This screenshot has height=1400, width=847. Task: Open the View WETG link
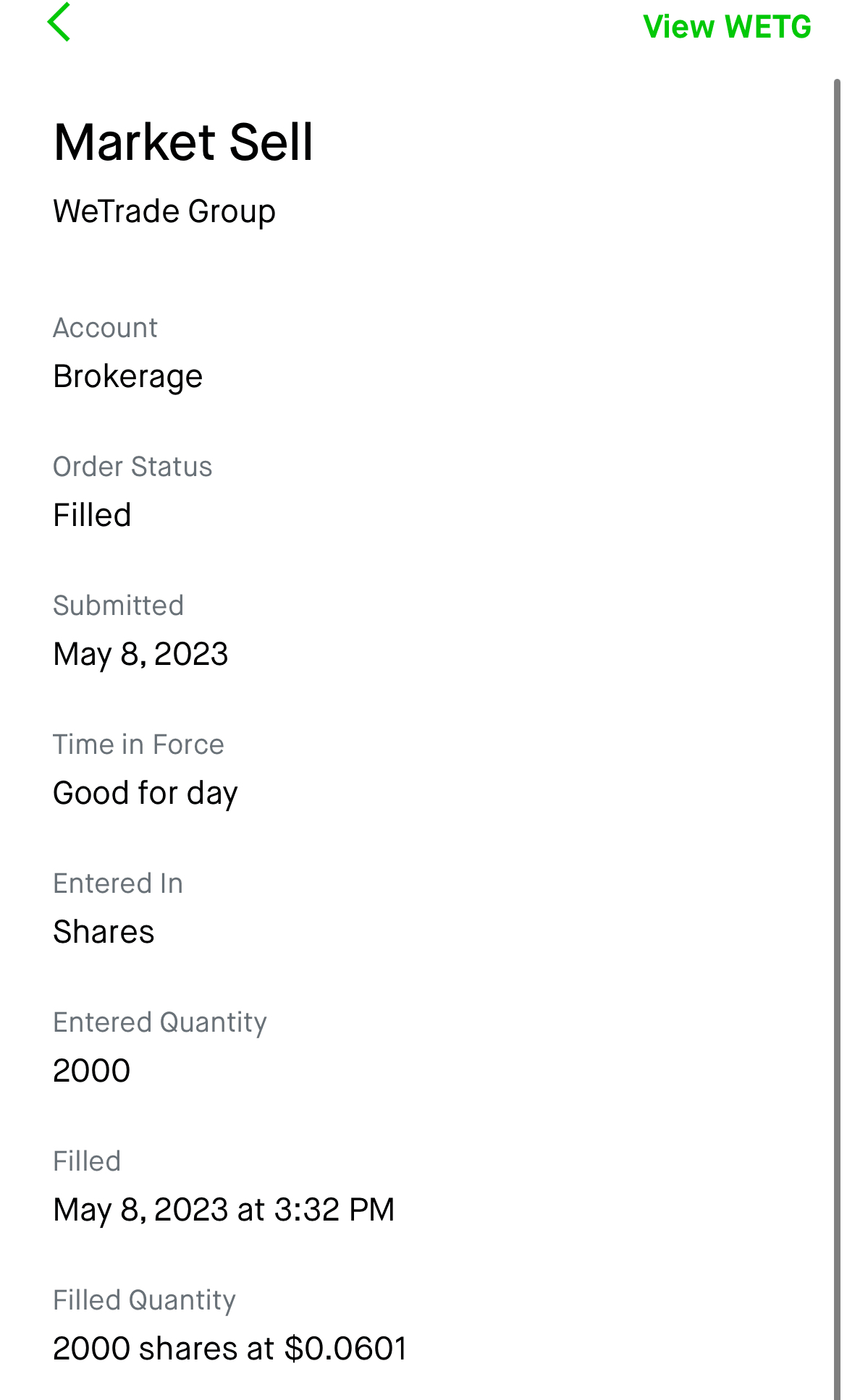click(x=727, y=27)
